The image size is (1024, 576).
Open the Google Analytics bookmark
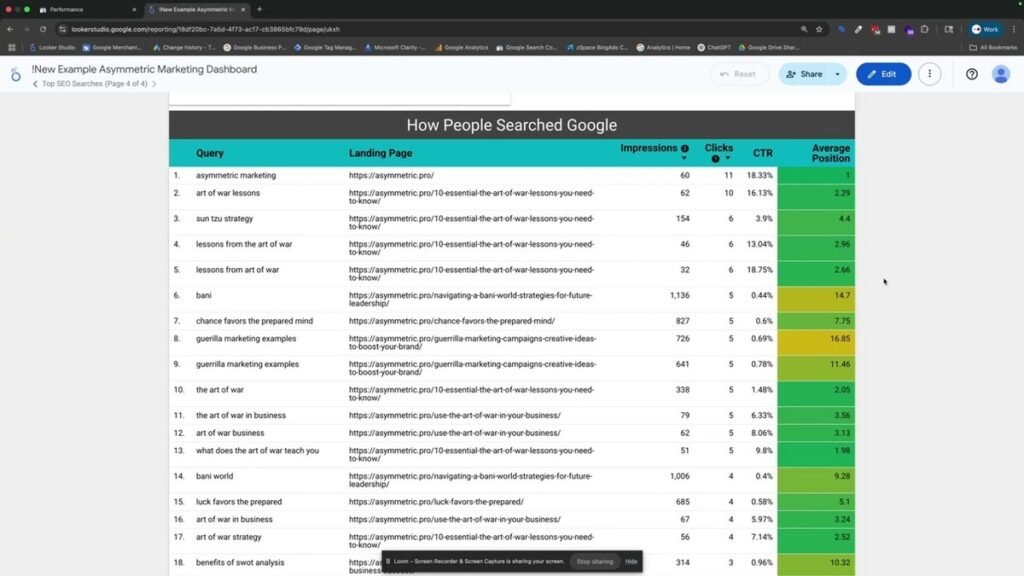(x=461, y=47)
